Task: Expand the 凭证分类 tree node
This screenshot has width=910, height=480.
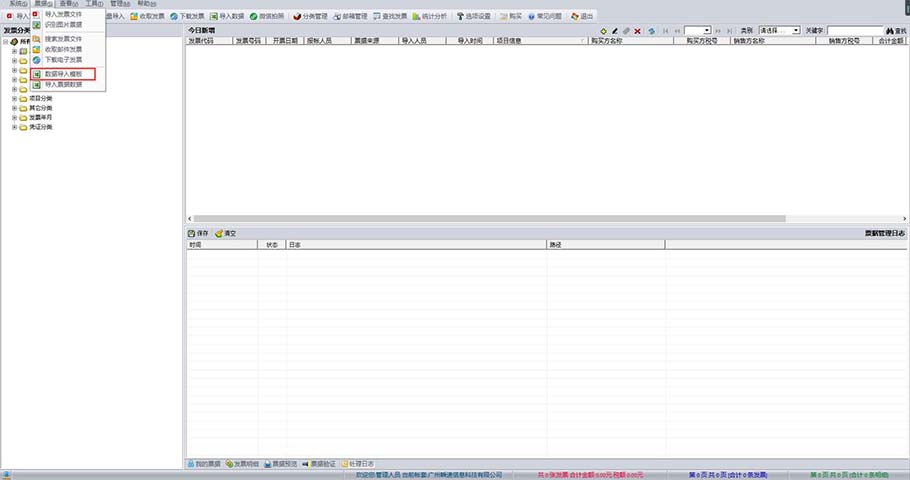Action: coord(15,127)
